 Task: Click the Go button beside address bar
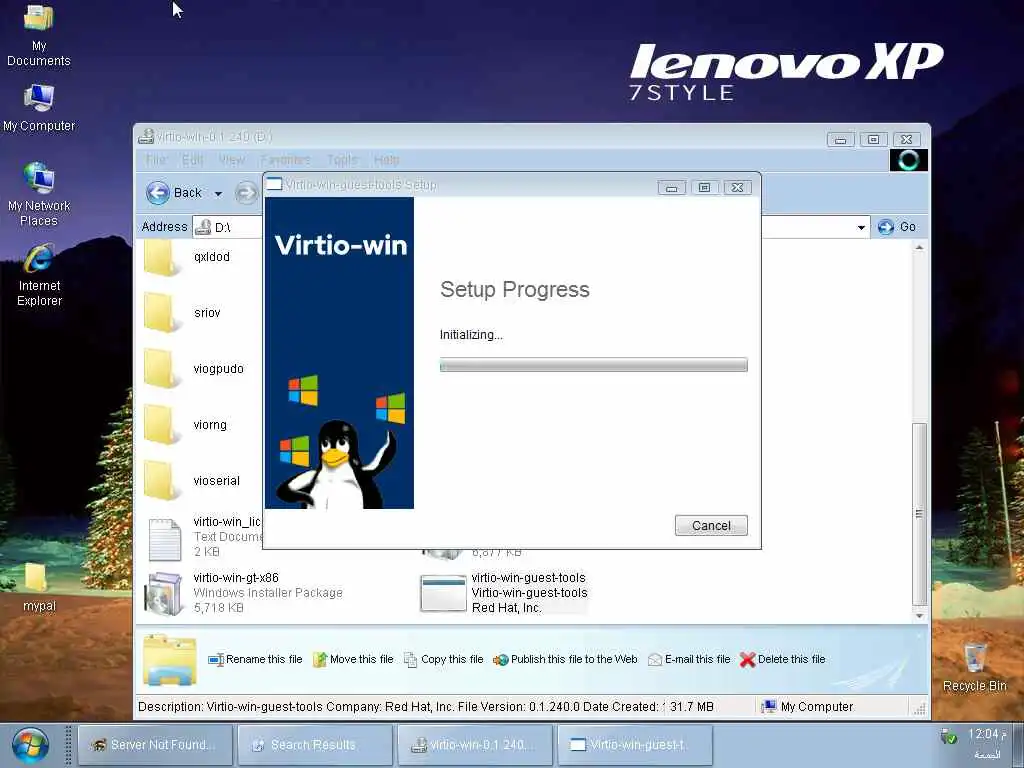[897, 227]
